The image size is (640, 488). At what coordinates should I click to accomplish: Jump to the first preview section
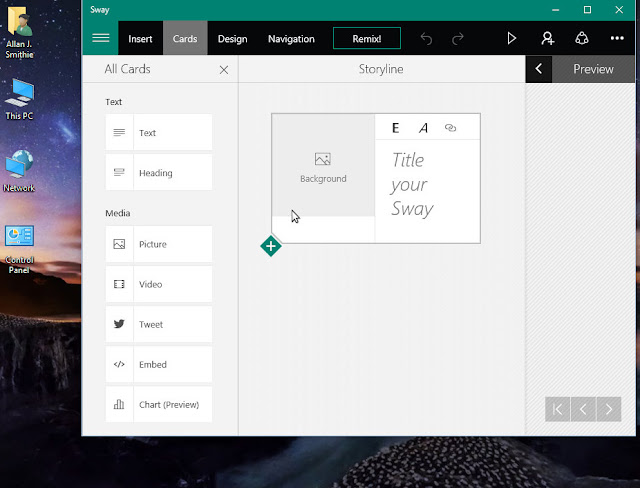[x=557, y=409]
